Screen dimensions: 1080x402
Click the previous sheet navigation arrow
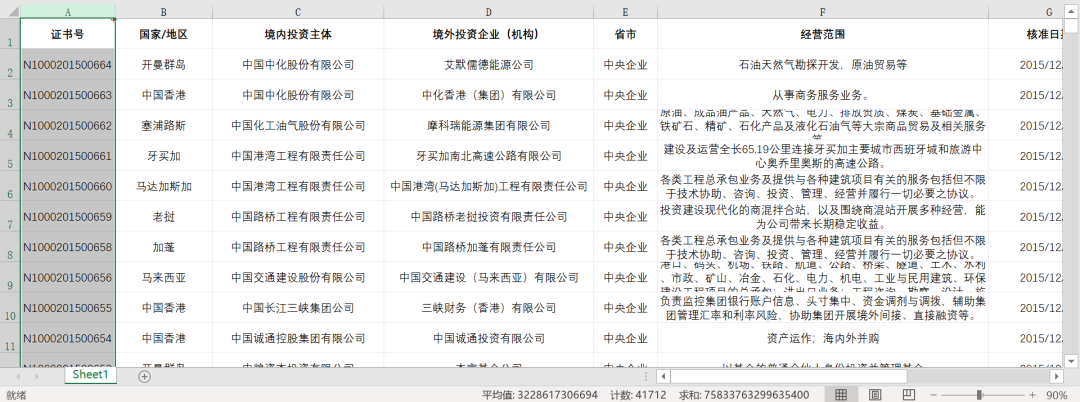[x=18, y=377]
